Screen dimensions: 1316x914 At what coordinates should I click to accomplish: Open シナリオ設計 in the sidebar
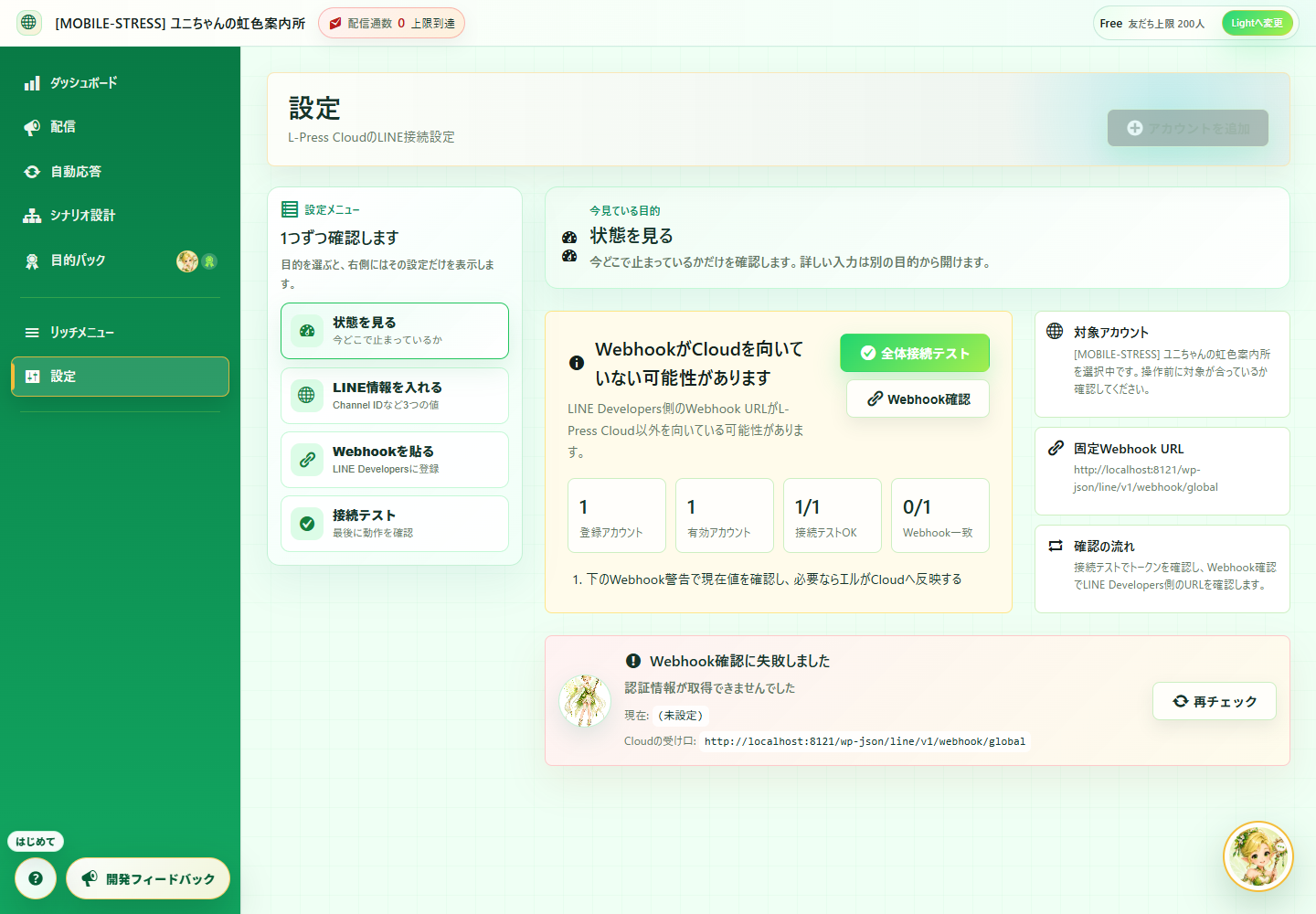pyautogui.click(x=120, y=216)
